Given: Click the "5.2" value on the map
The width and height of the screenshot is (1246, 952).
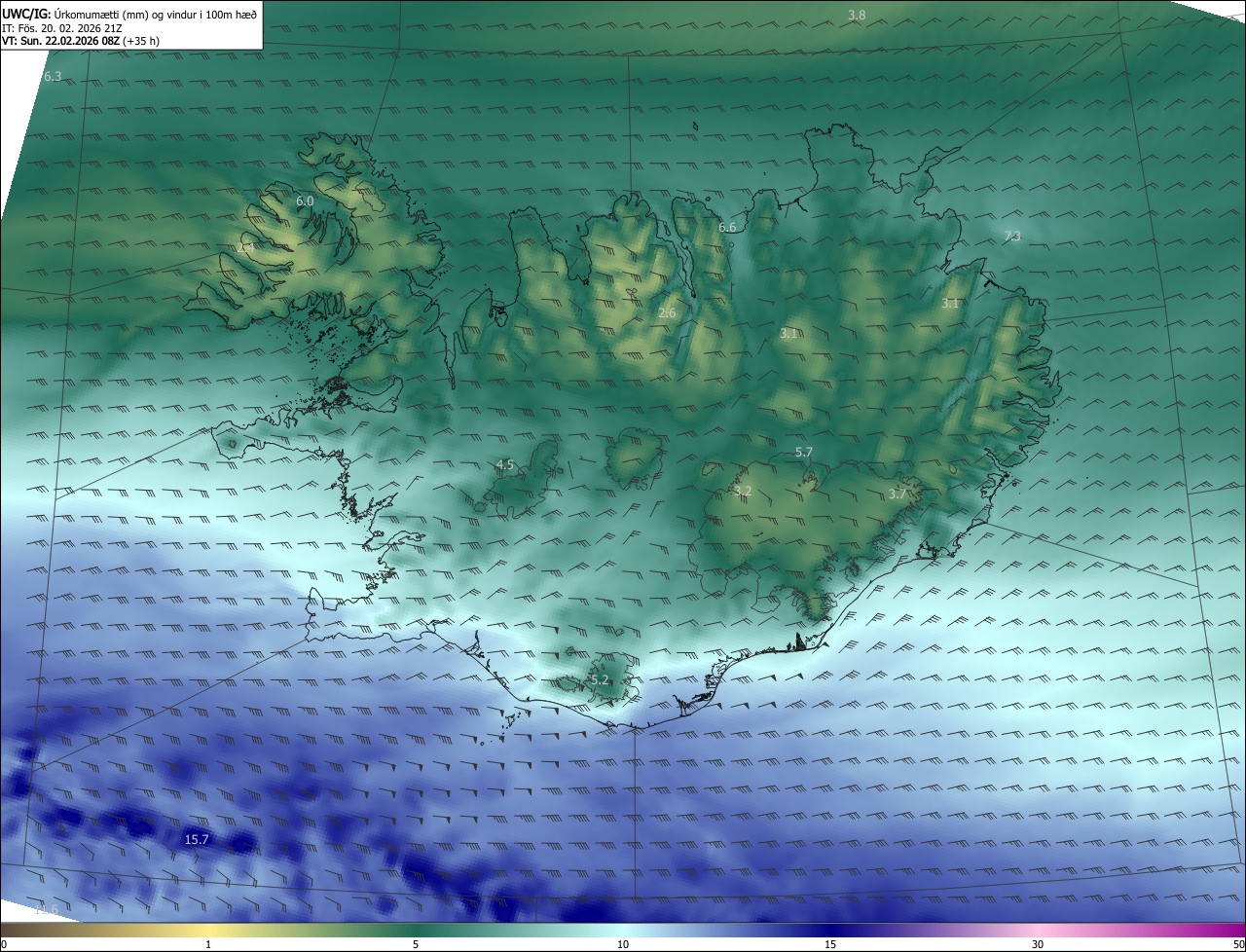Looking at the screenshot, I should tap(599, 679).
